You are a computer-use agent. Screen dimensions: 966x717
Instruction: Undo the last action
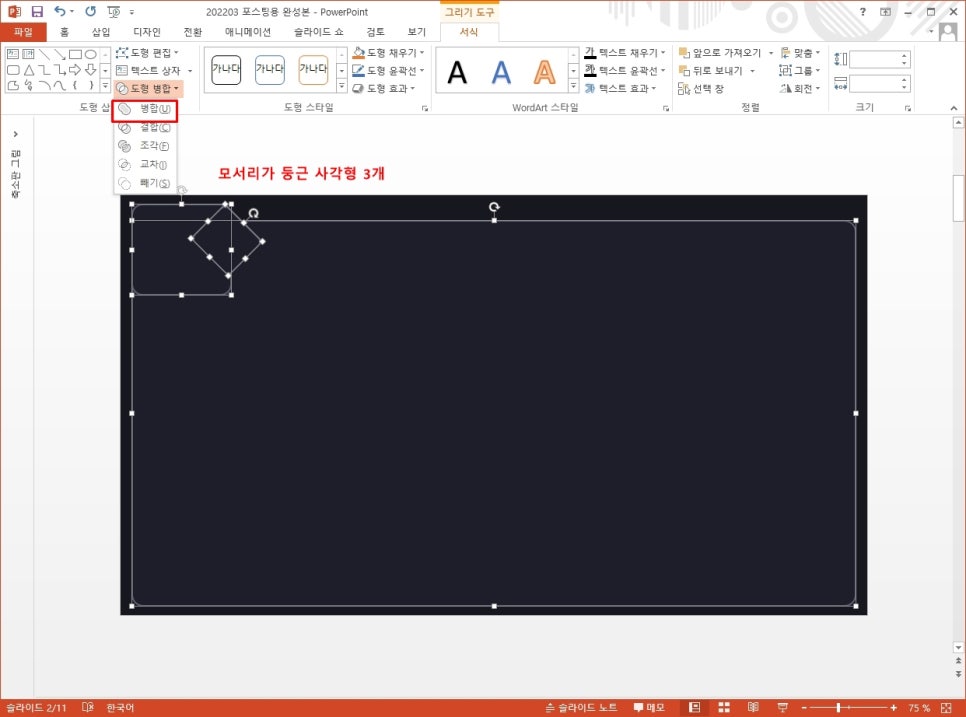point(60,11)
